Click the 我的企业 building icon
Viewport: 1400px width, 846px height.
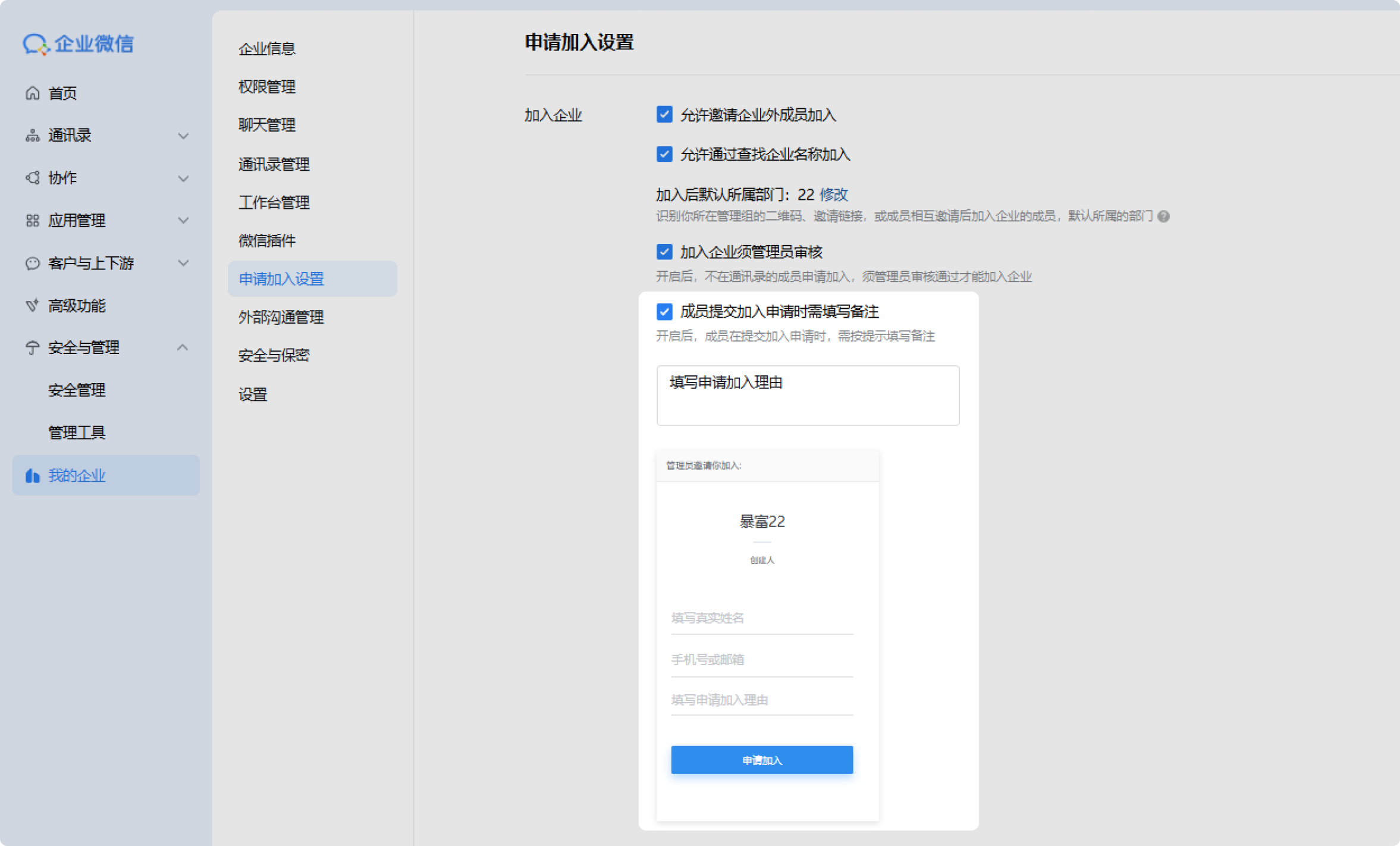(33, 475)
